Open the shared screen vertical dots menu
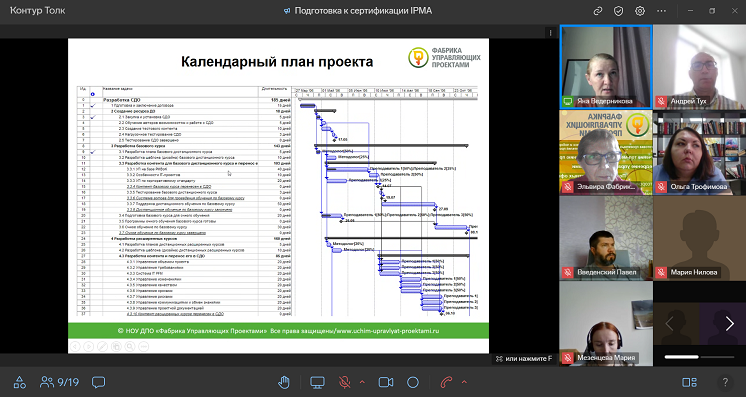This screenshot has width=746, height=397. [x=550, y=33]
